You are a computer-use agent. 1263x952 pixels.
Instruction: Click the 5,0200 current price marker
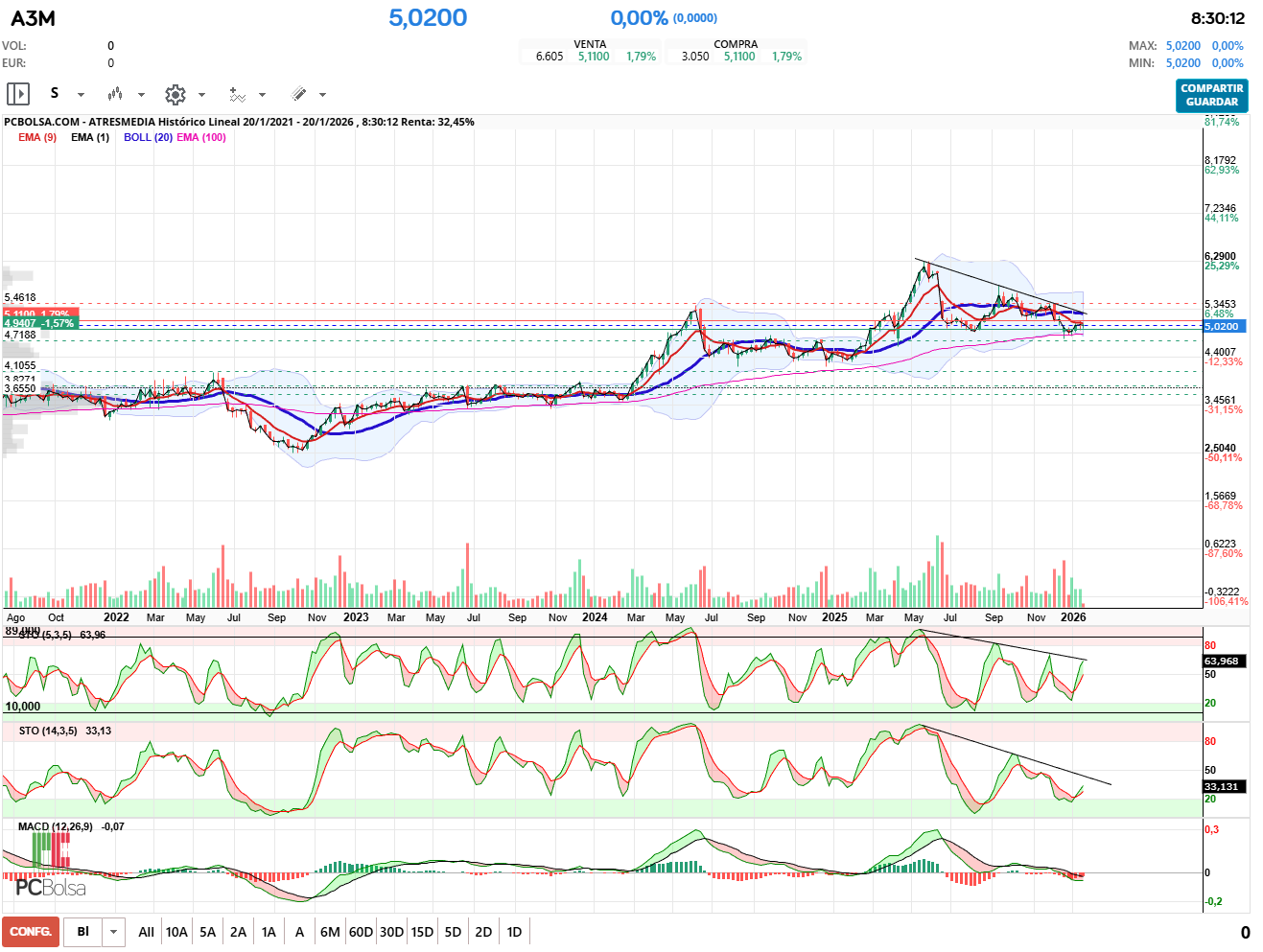(1223, 326)
